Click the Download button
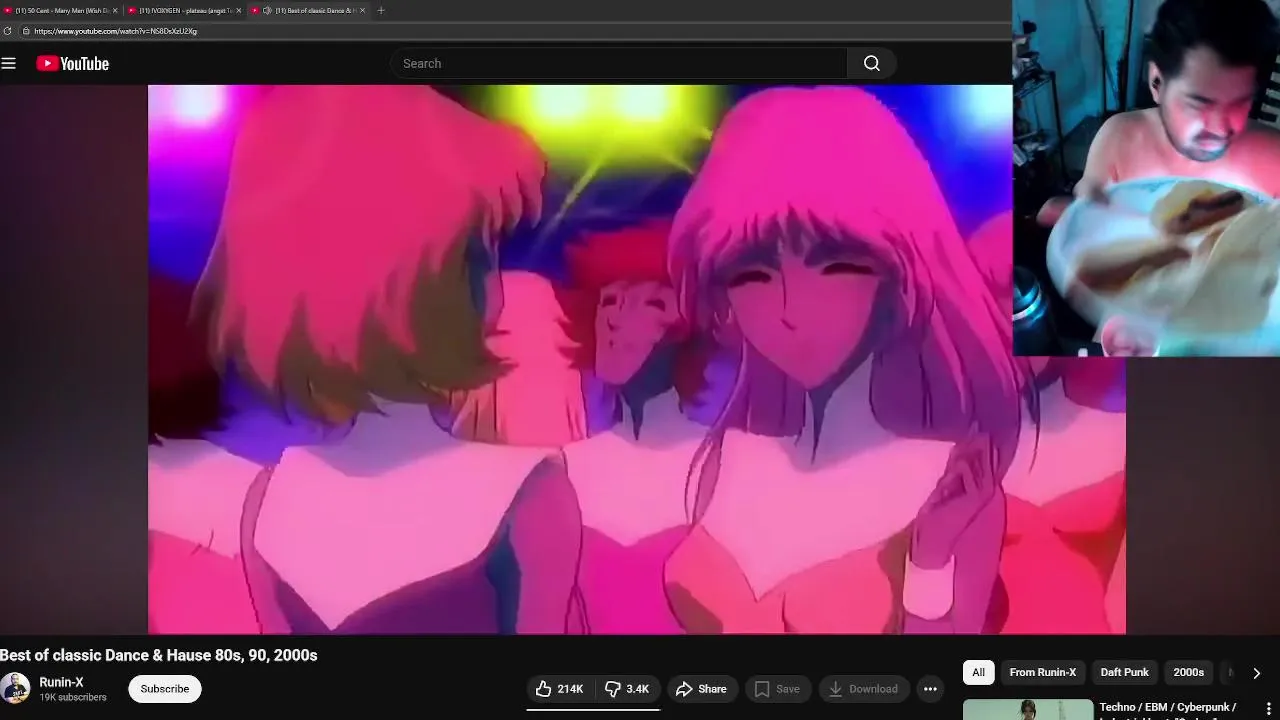Viewport: 1280px width, 720px height. coord(864,689)
